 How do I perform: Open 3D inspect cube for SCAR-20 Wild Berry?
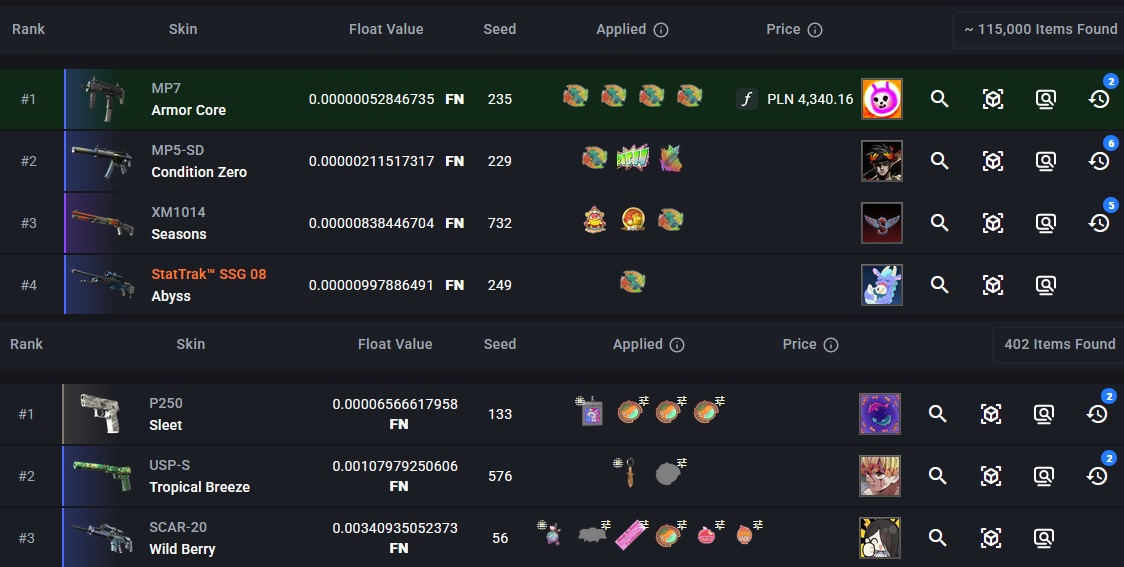pyautogui.click(x=991, y=538)
